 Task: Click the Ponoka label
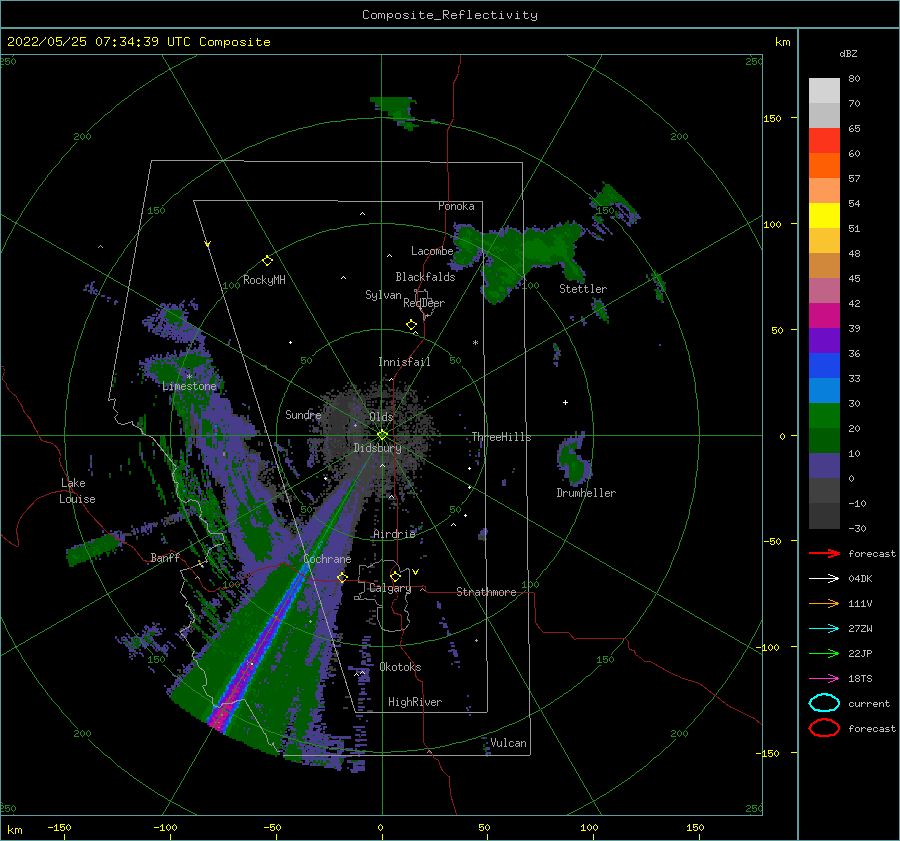click(x=456, y=206)
